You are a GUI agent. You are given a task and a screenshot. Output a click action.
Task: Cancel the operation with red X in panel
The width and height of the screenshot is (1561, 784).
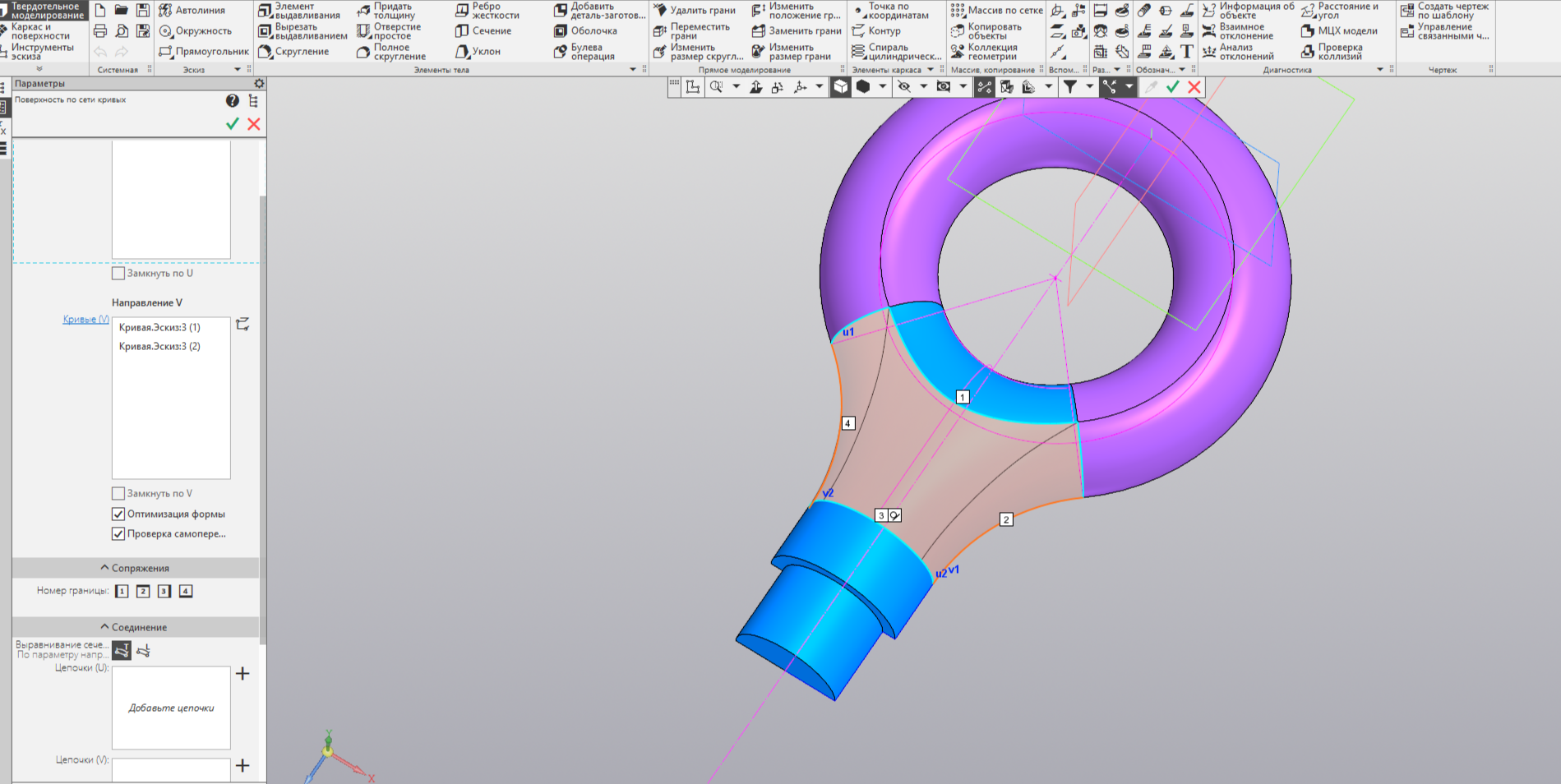point(254,123)
